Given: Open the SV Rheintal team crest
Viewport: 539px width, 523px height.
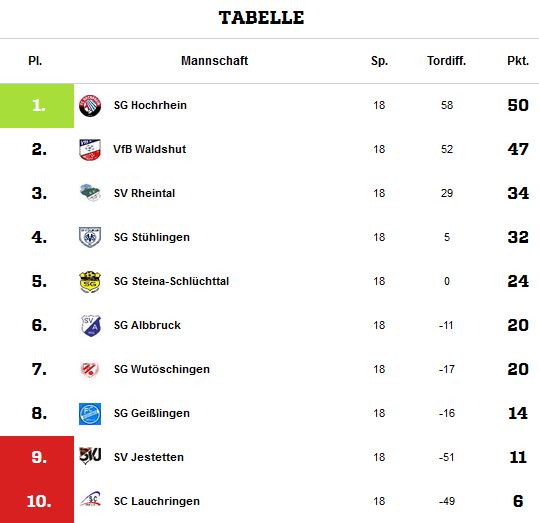Looking at the screenshot, I should tap(90, 193).
